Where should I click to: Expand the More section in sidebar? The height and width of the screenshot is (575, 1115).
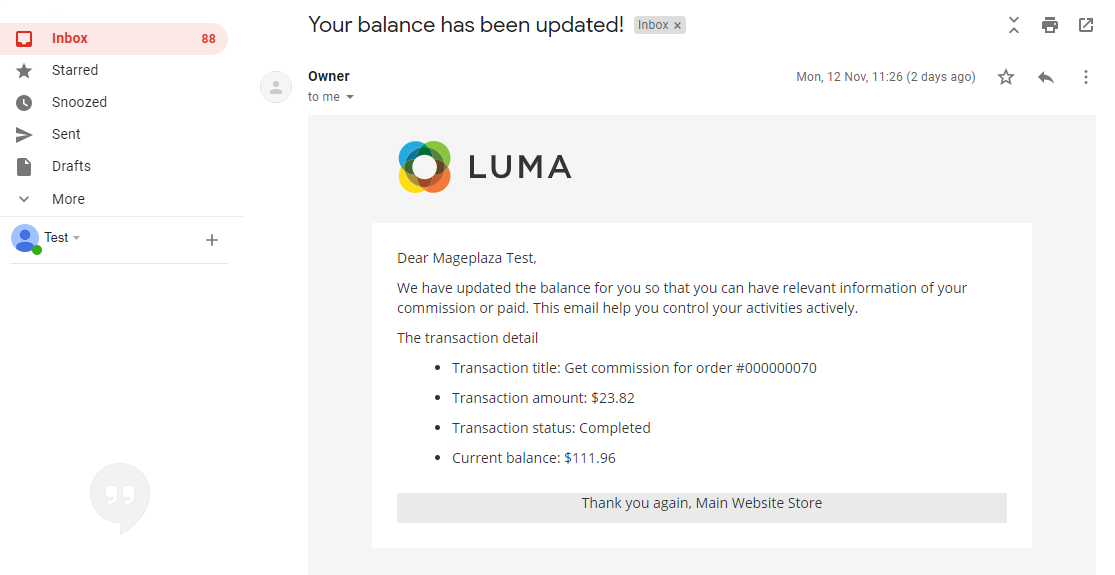[x=68, y=199]
